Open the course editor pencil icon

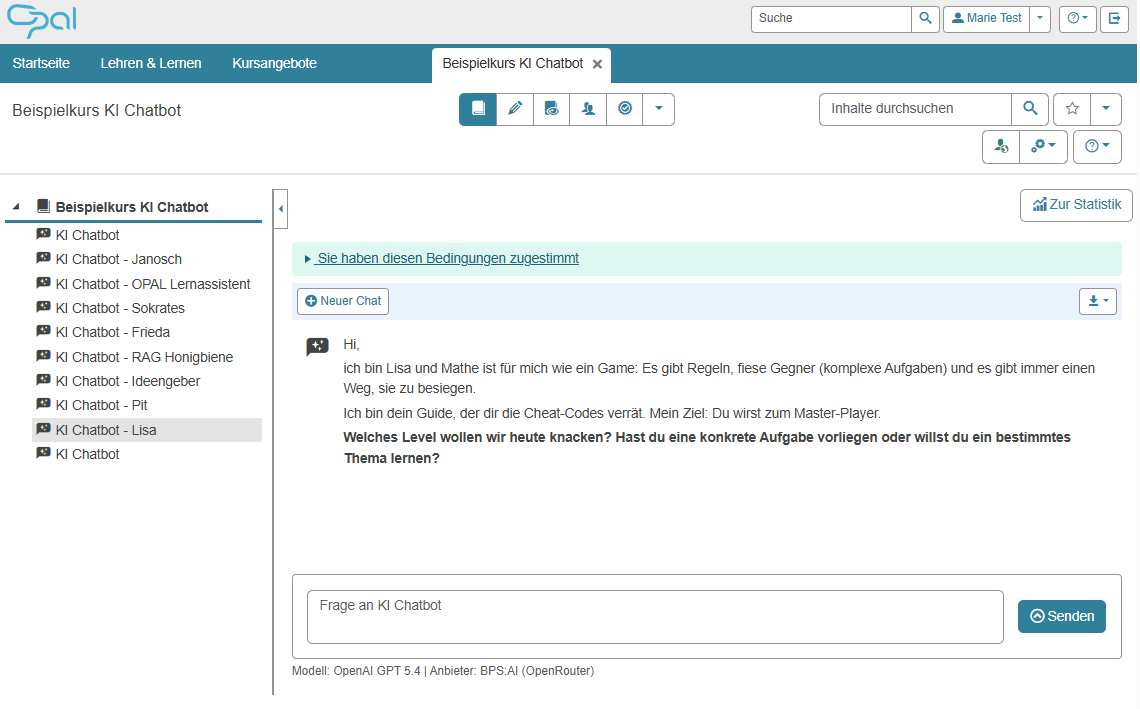click(515, 109)
